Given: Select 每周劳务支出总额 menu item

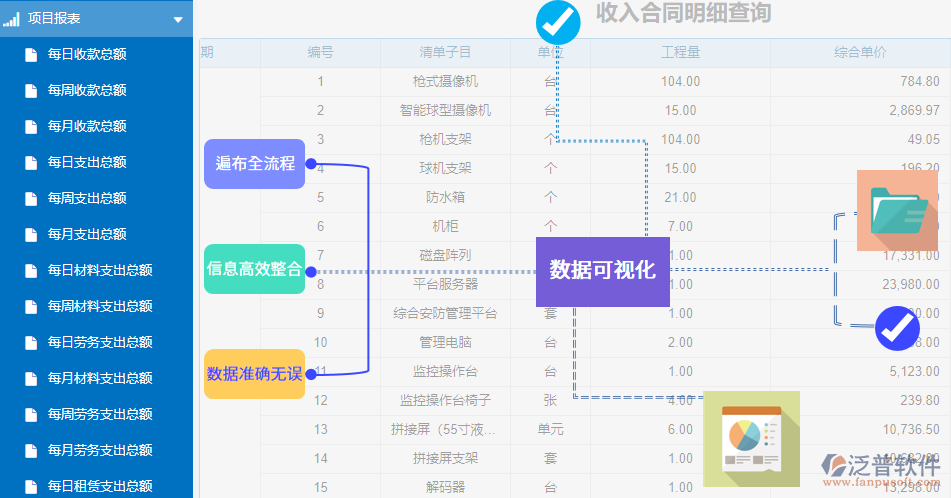Looking at the screenshot, I should tap(100, 414).
